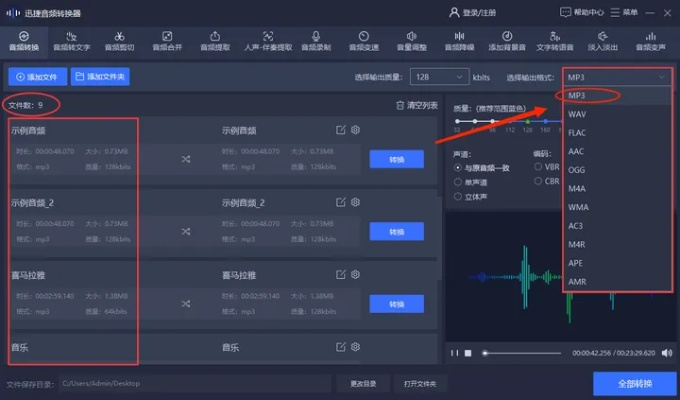Choose WMA from the format list

tap(617, 207)
